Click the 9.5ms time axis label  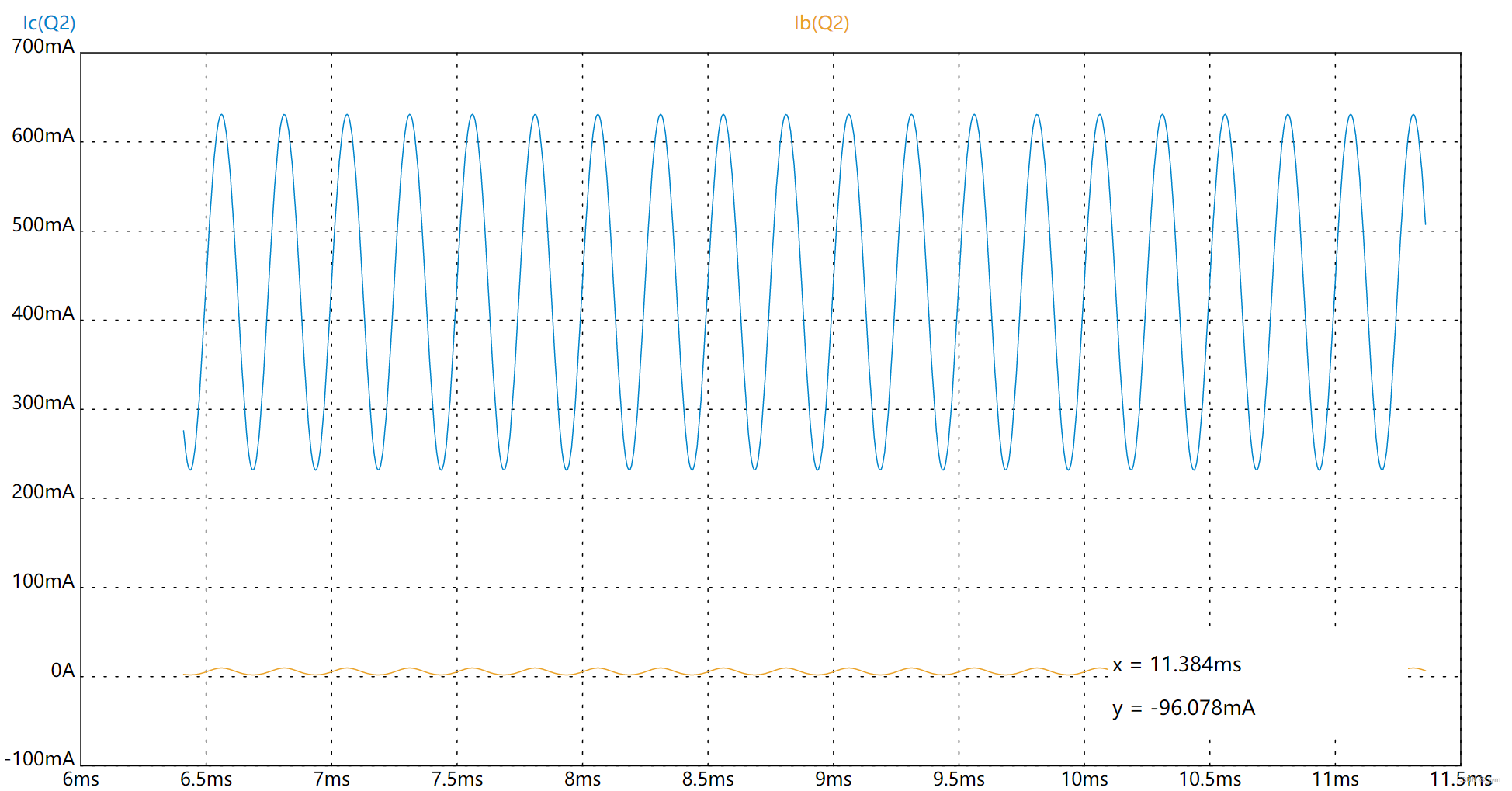pyautogui.click(x=959, y=779)
